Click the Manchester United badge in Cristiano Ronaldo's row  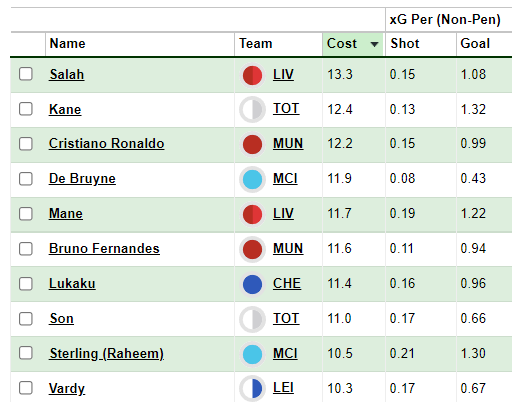pyautogui.click(x=252, y=144)
